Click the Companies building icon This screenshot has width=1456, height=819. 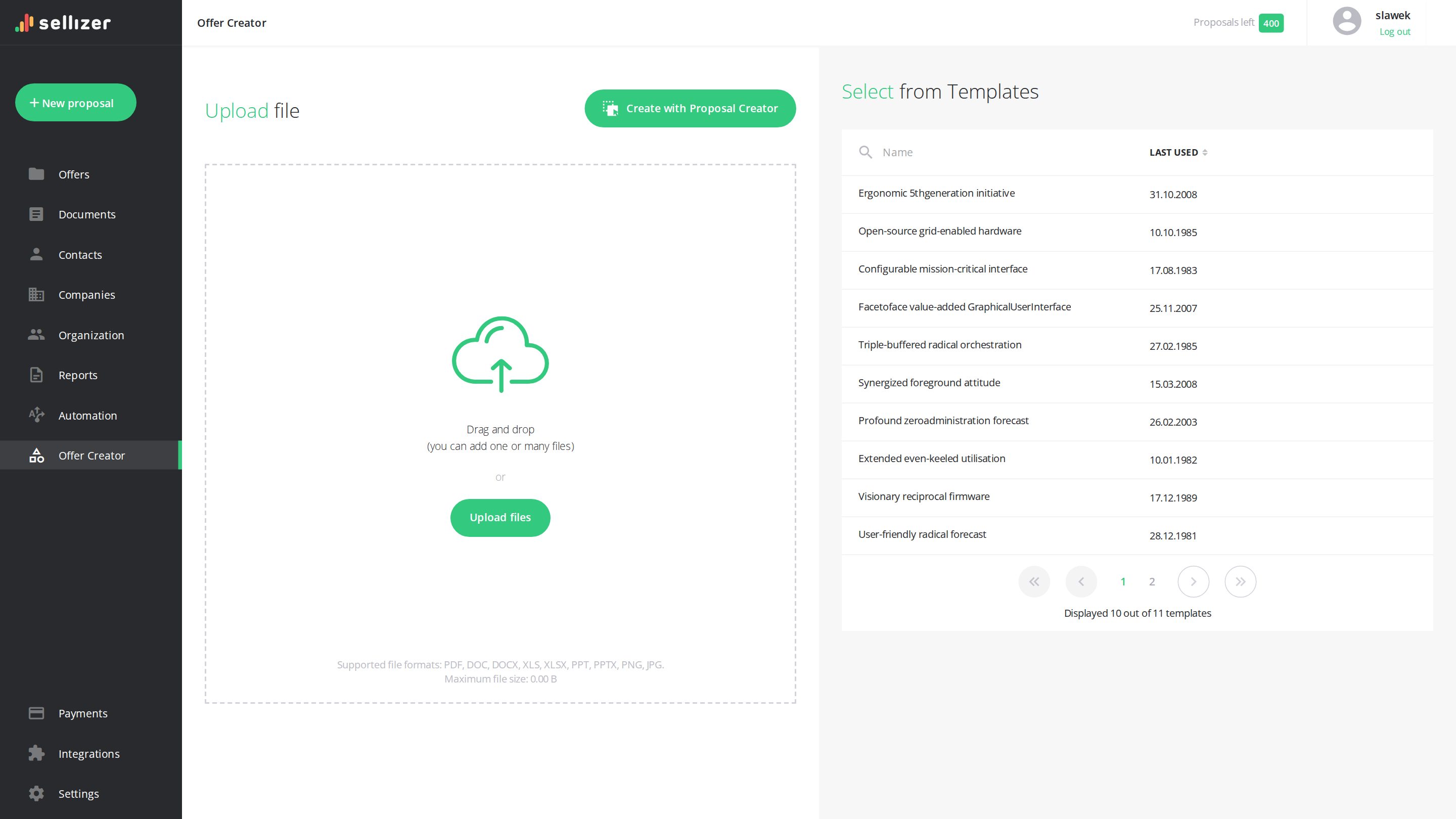click(x=36, y=294)
